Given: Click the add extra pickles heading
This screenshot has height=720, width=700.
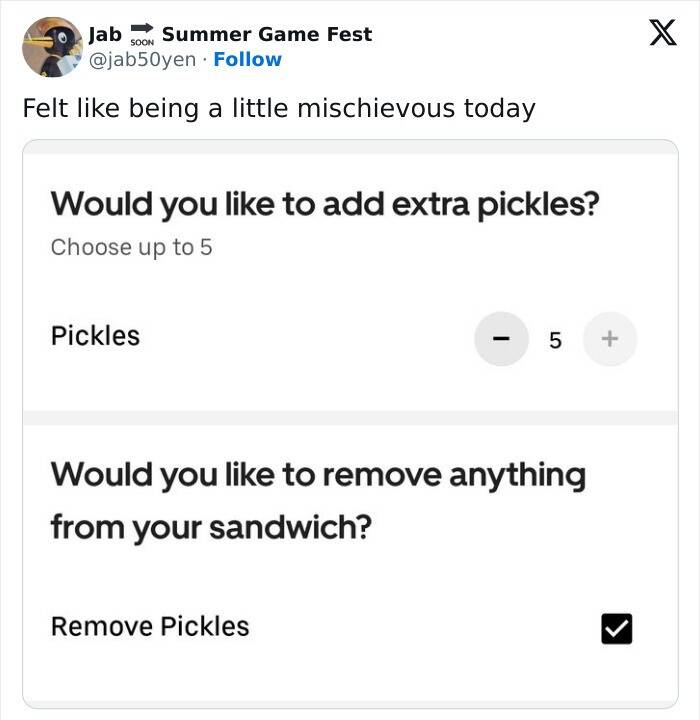Looking at the screenshot, I should [x=325, y=204].
